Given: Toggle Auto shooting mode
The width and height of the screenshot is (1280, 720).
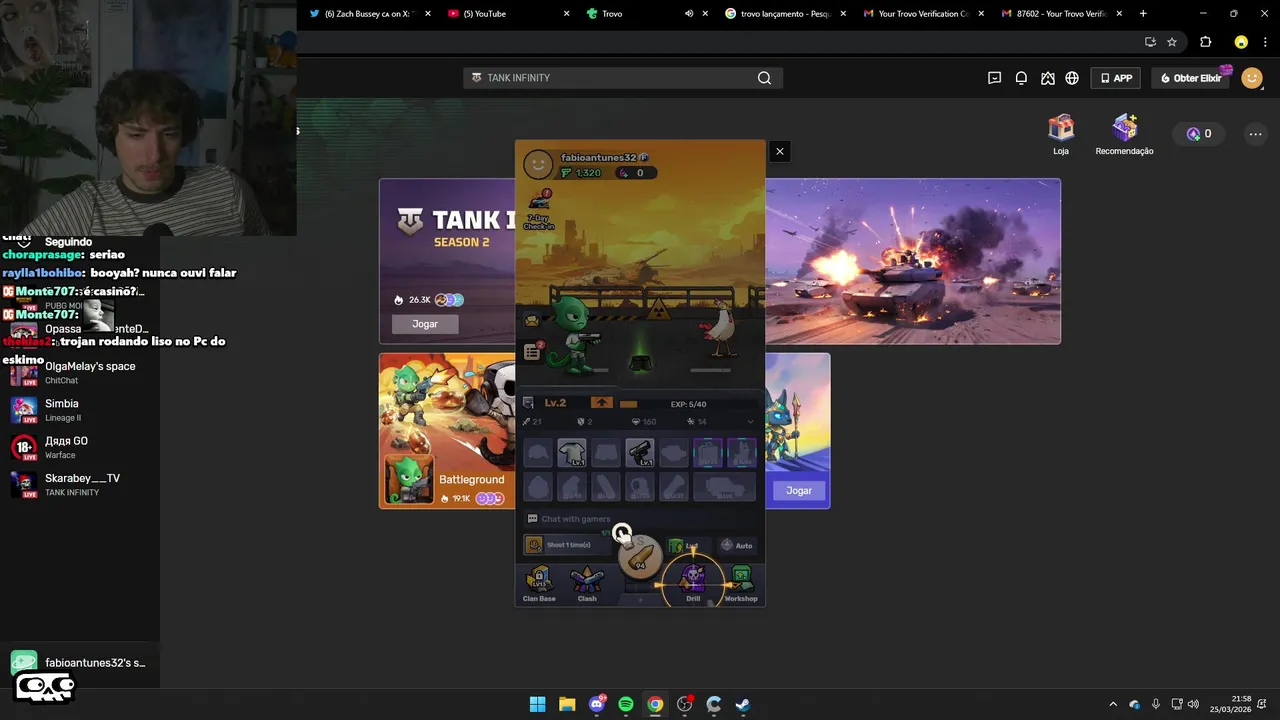Looking at the screenshot, I should [x=737, y=545].
